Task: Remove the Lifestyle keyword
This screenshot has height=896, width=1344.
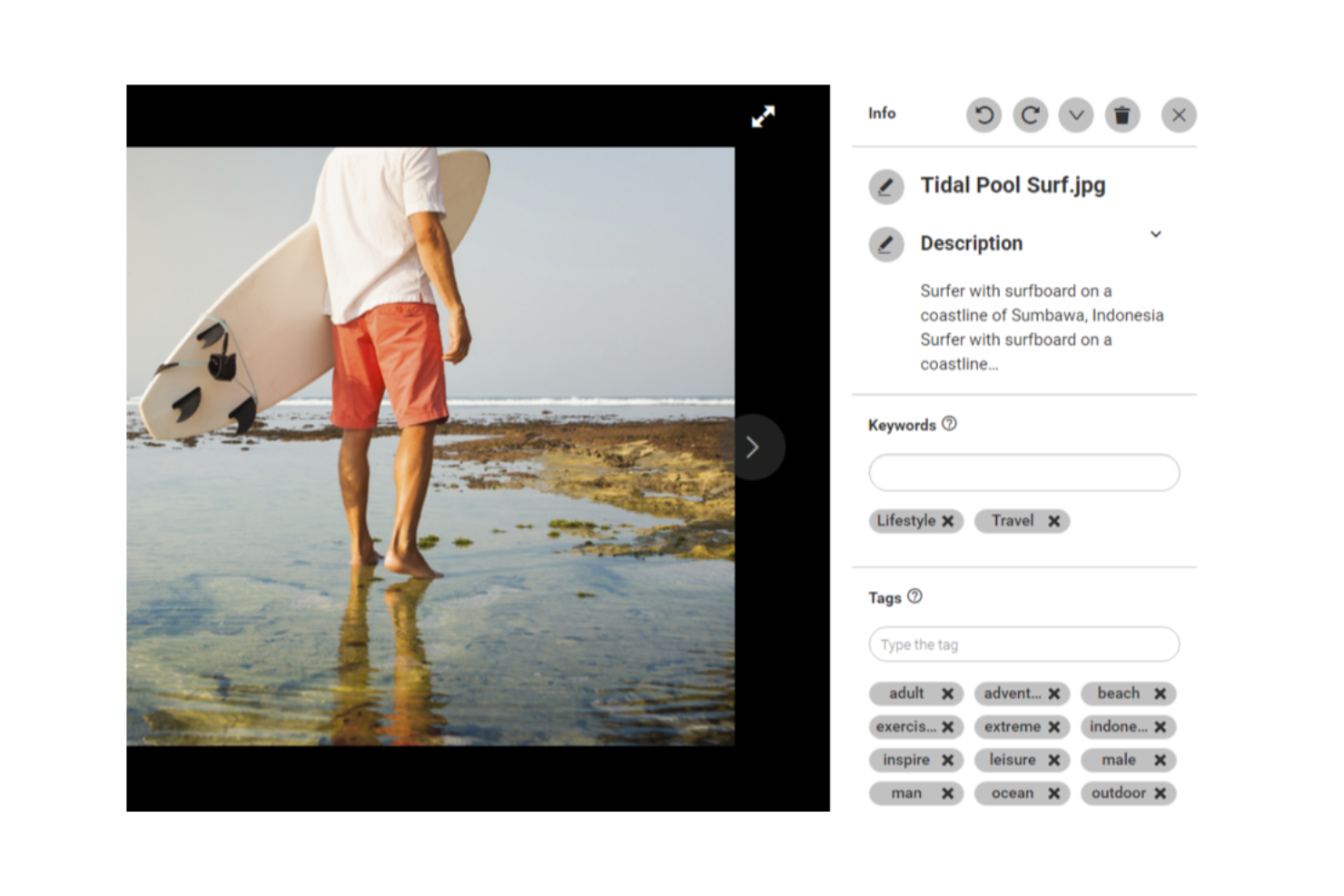Action: [x=948, y=521]
